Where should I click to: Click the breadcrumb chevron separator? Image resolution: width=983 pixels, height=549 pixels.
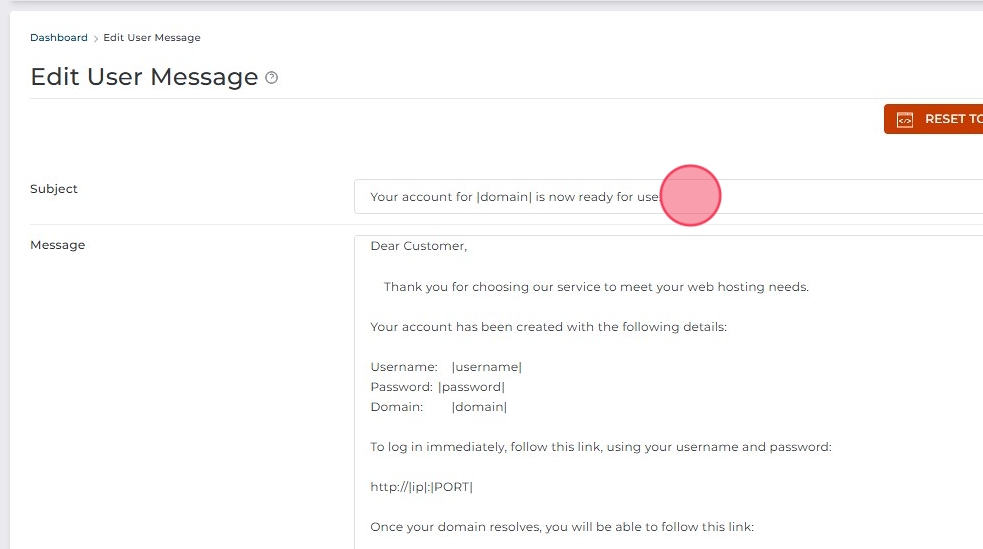click(96, 38)
